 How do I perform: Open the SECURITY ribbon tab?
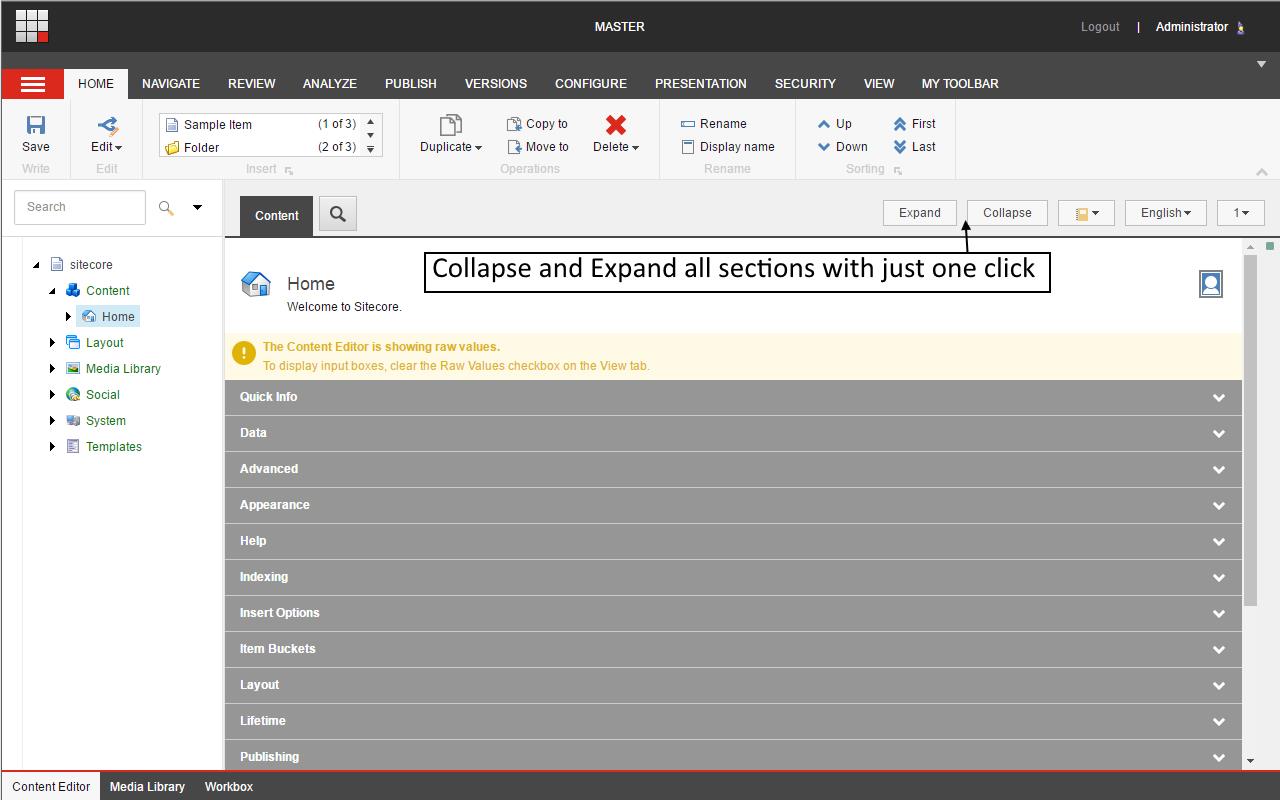tap(805, 84)
